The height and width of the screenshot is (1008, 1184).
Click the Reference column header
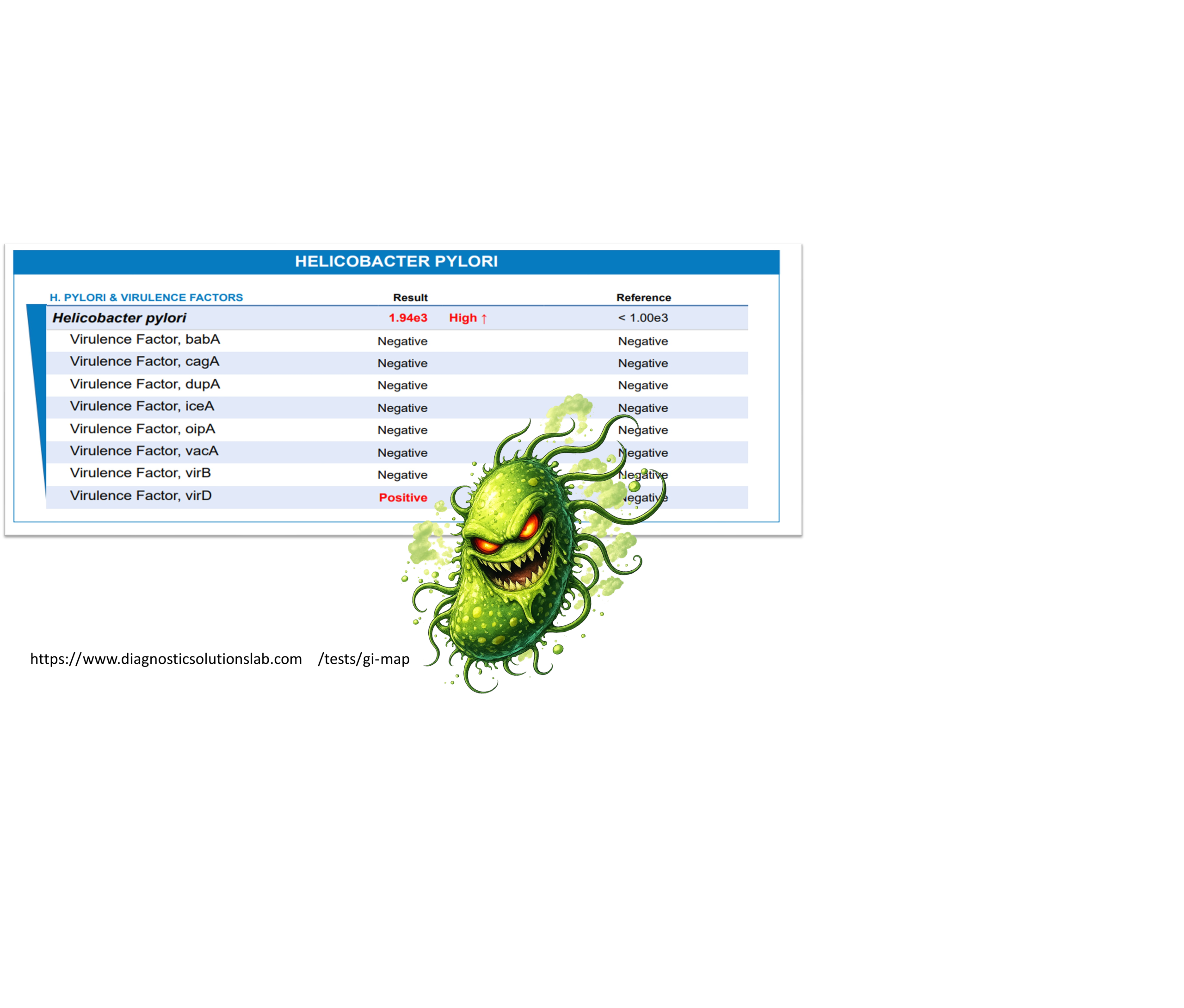click(x=643, y=298)
